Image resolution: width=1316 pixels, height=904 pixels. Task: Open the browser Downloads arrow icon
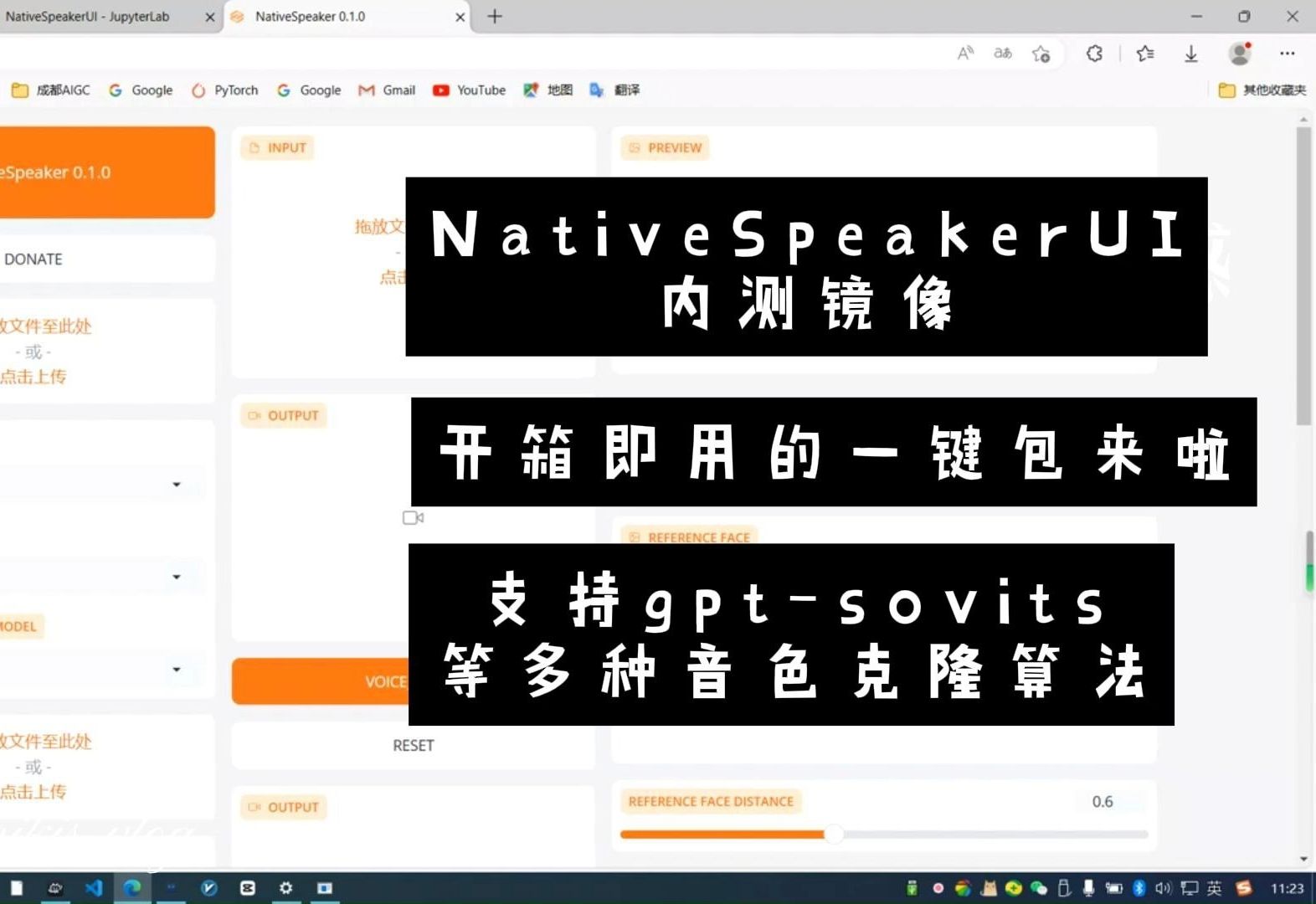pos(1191,54)
